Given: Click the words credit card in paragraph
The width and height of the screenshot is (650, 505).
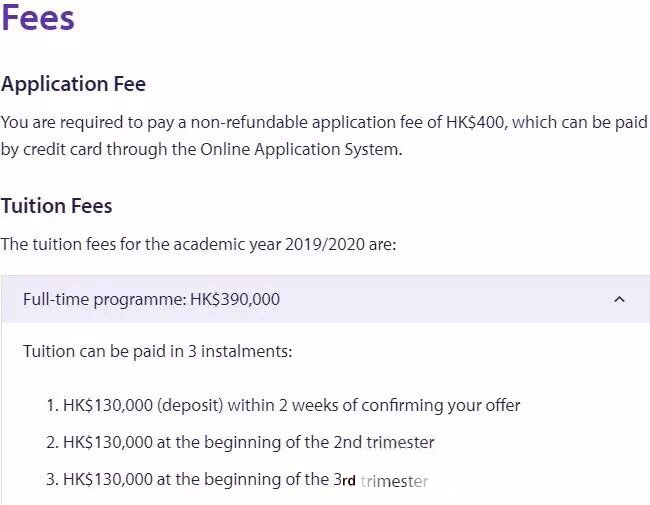Looking at the screenshot, I should tap(63, 149).
